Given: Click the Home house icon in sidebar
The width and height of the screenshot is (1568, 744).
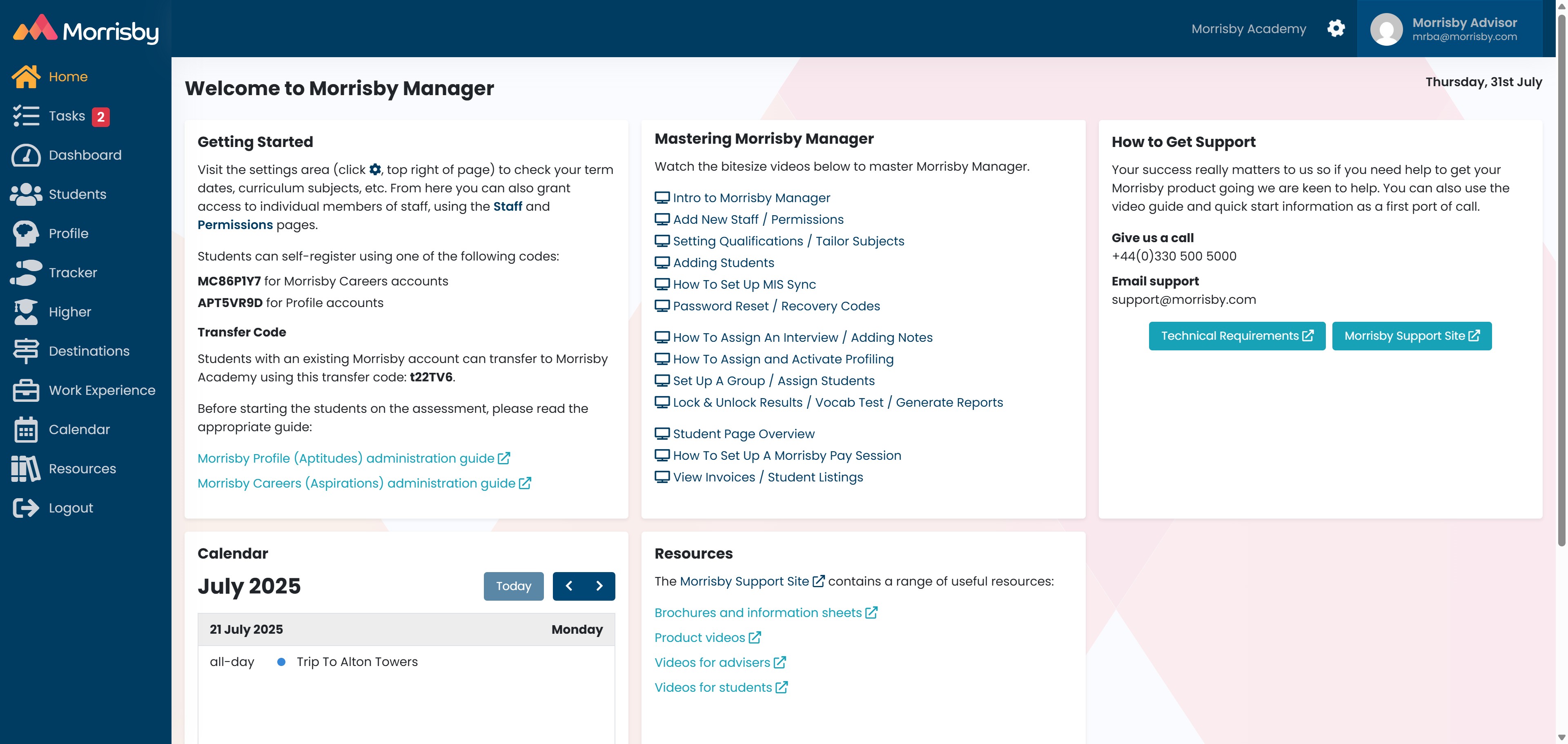Looking at the screenshot, I should coord(26,77).
